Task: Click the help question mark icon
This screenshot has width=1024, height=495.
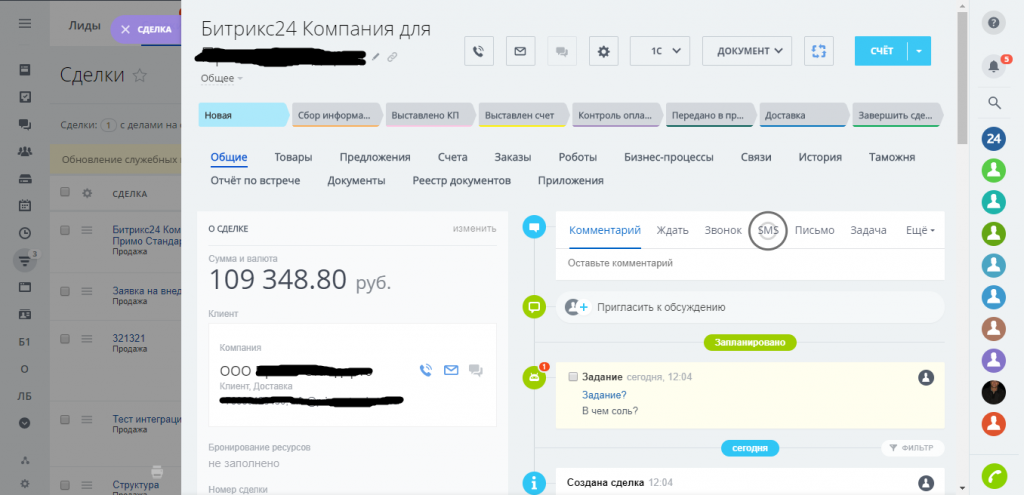Action: pyautogui.click(x=994, y=23)
